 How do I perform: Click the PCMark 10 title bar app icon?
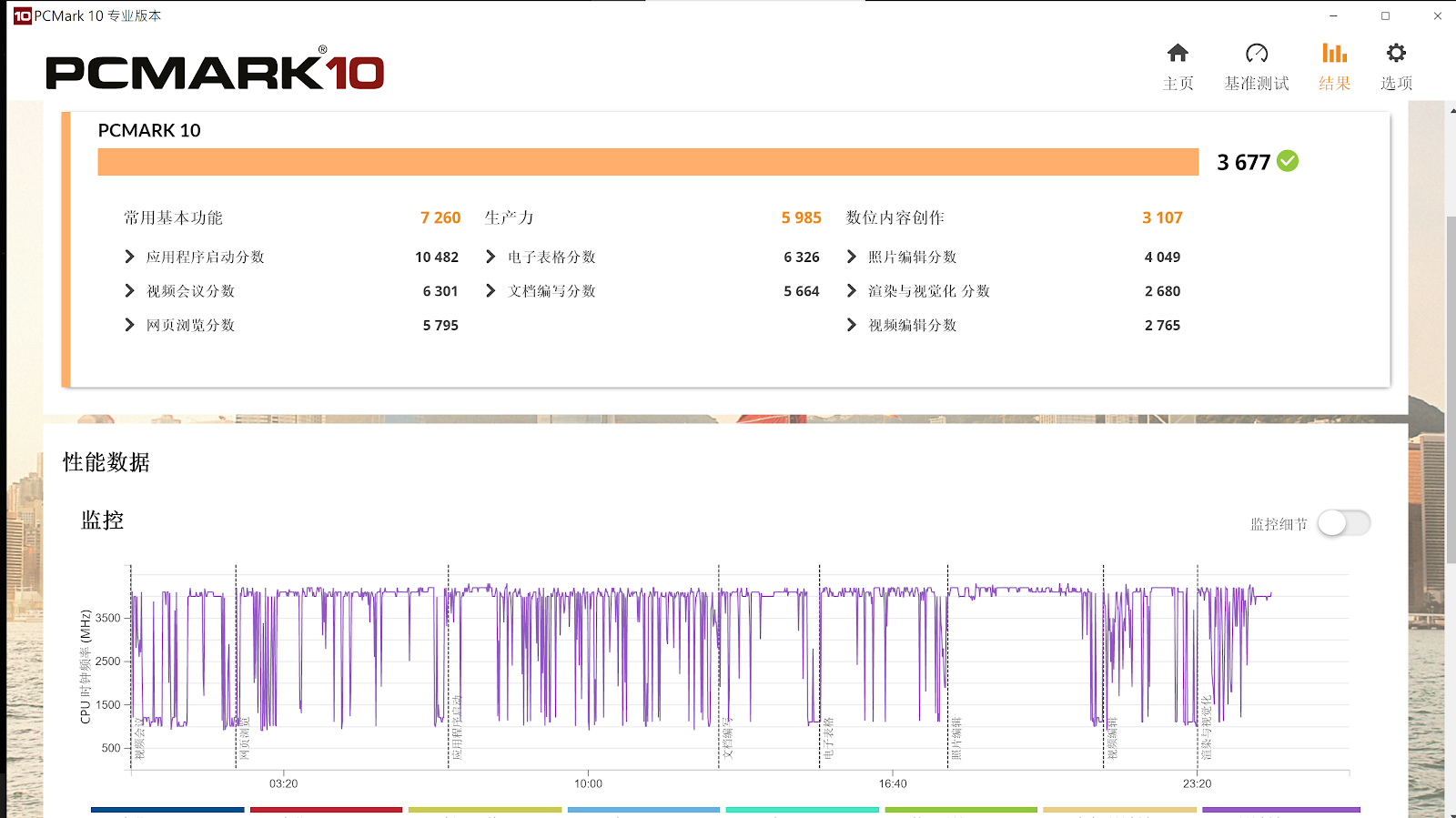23,15
